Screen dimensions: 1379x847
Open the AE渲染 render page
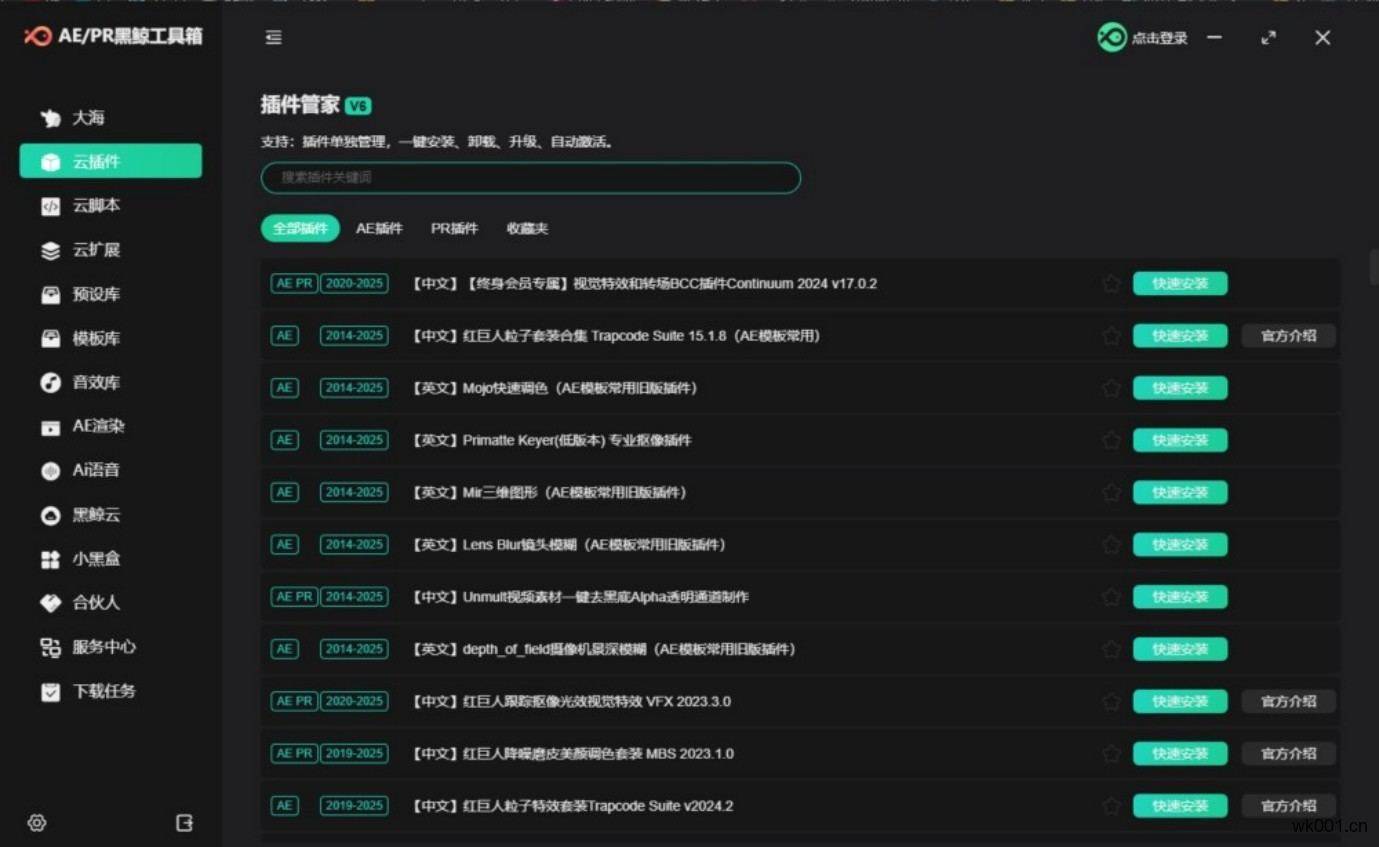coord(97,426)
